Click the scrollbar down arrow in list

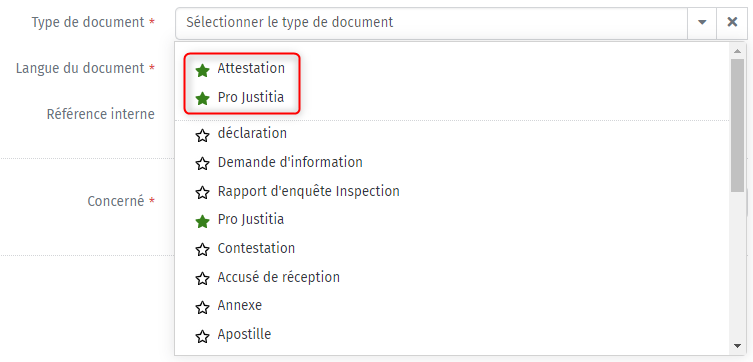737,346
